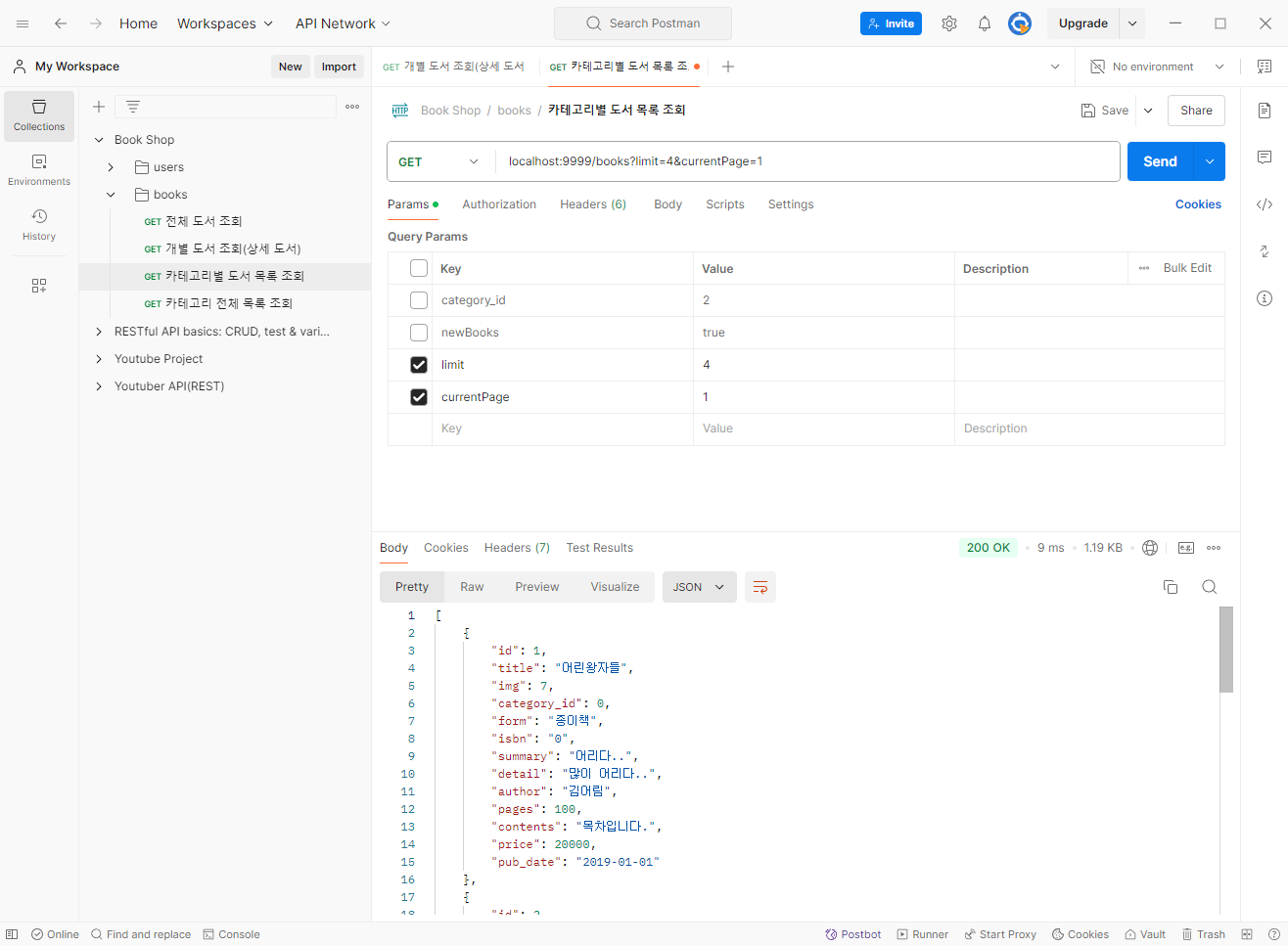Search within the response body
Image resolution: width=1288 pixels, height=946 pixels.
point(1210,587)
